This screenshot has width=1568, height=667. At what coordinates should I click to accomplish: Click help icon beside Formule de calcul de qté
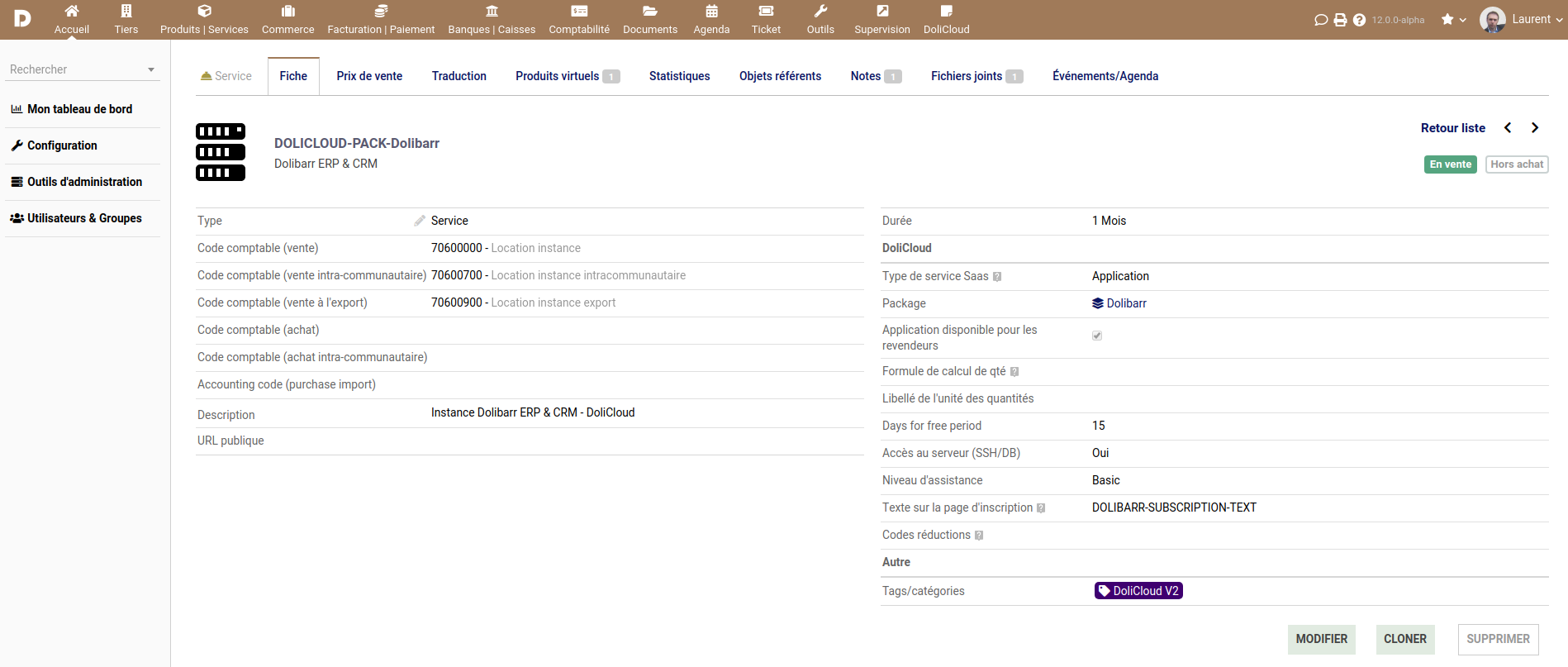coord(1014,372)
